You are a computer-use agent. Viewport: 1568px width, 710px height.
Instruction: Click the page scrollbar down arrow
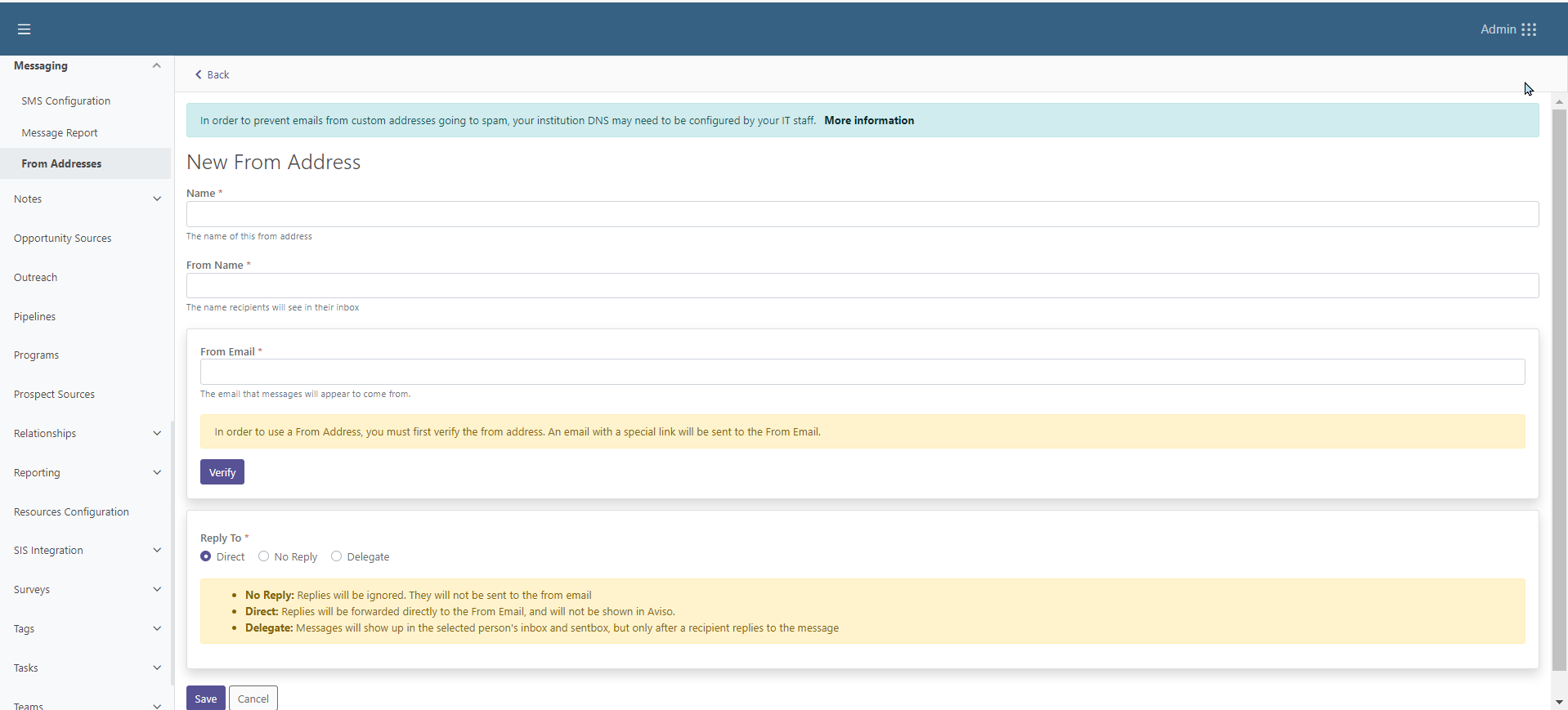[1559, 702]
